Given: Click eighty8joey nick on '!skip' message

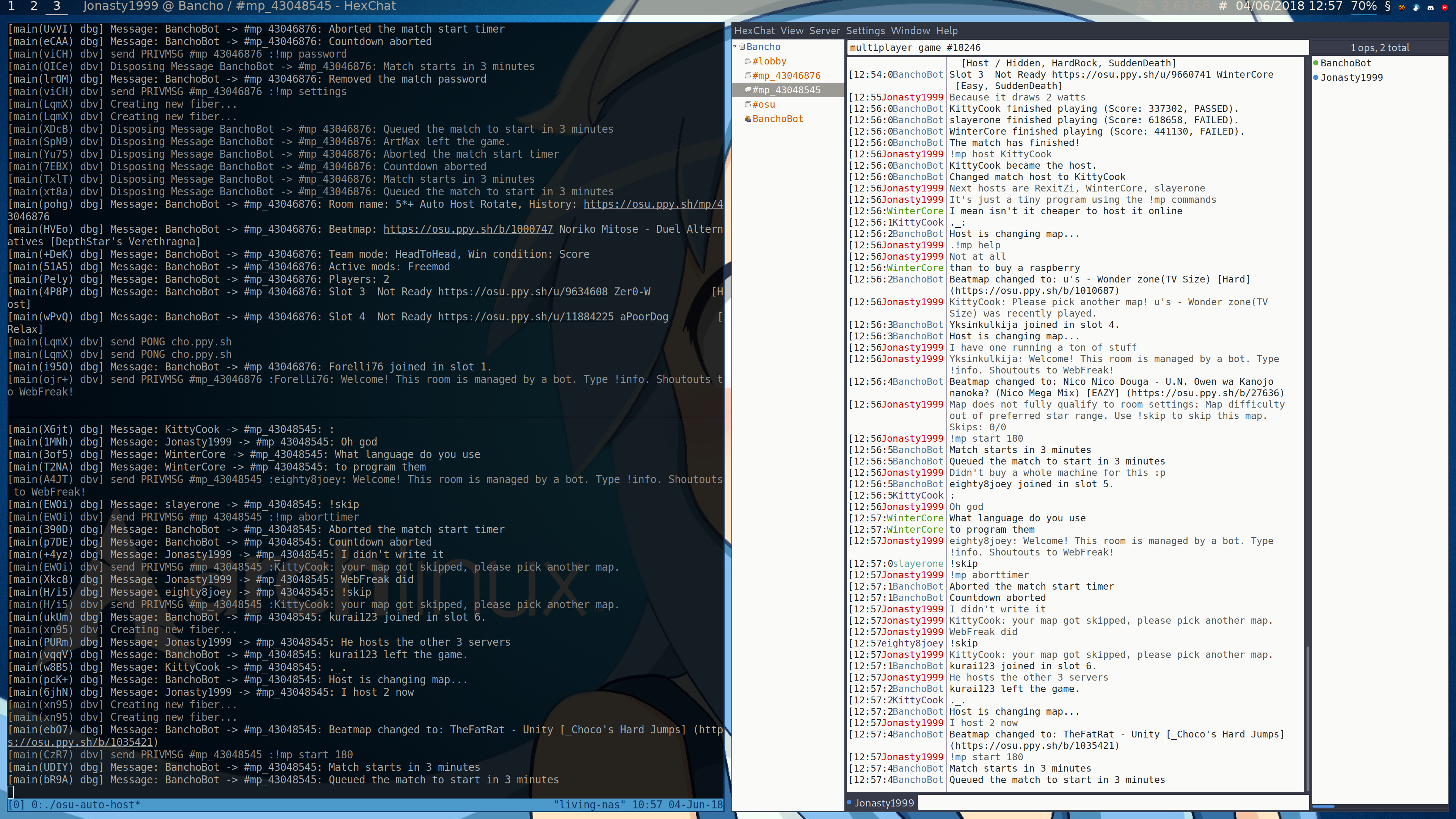Looking at the screenshot, I should (x=912, y=643).
